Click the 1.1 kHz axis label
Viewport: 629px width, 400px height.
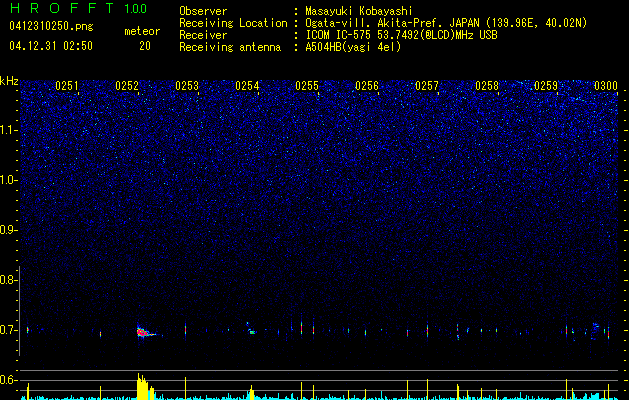(6, 130)
